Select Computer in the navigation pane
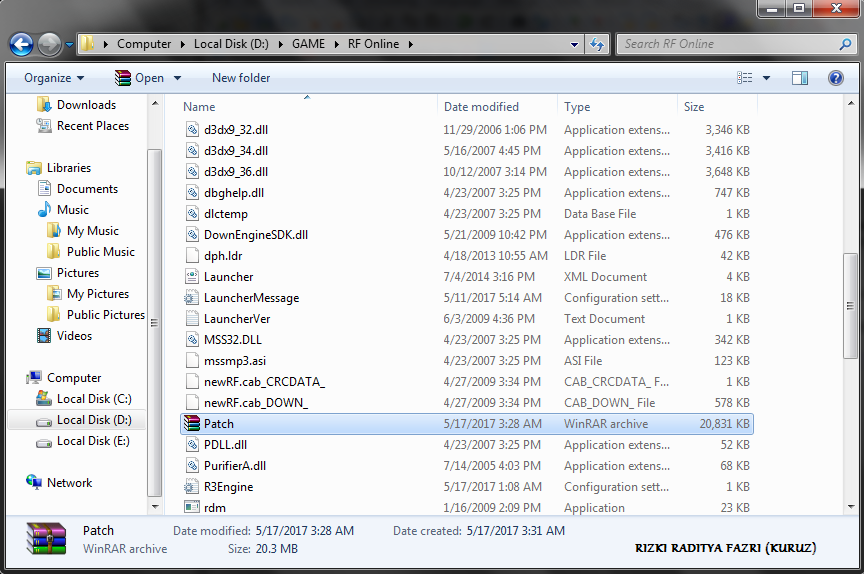864x574 pixels. 74,378
